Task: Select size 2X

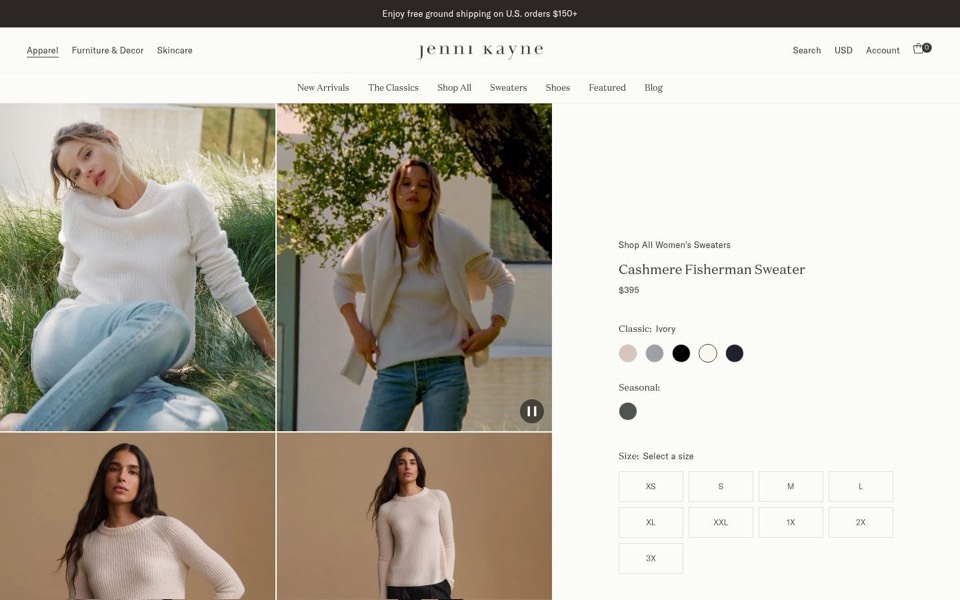Action: 860,522
